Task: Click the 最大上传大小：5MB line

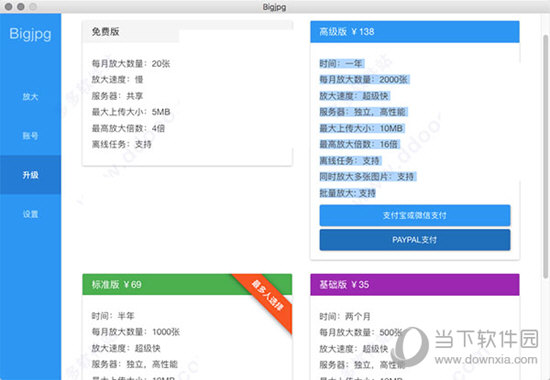Action: (x=131, y=112)
